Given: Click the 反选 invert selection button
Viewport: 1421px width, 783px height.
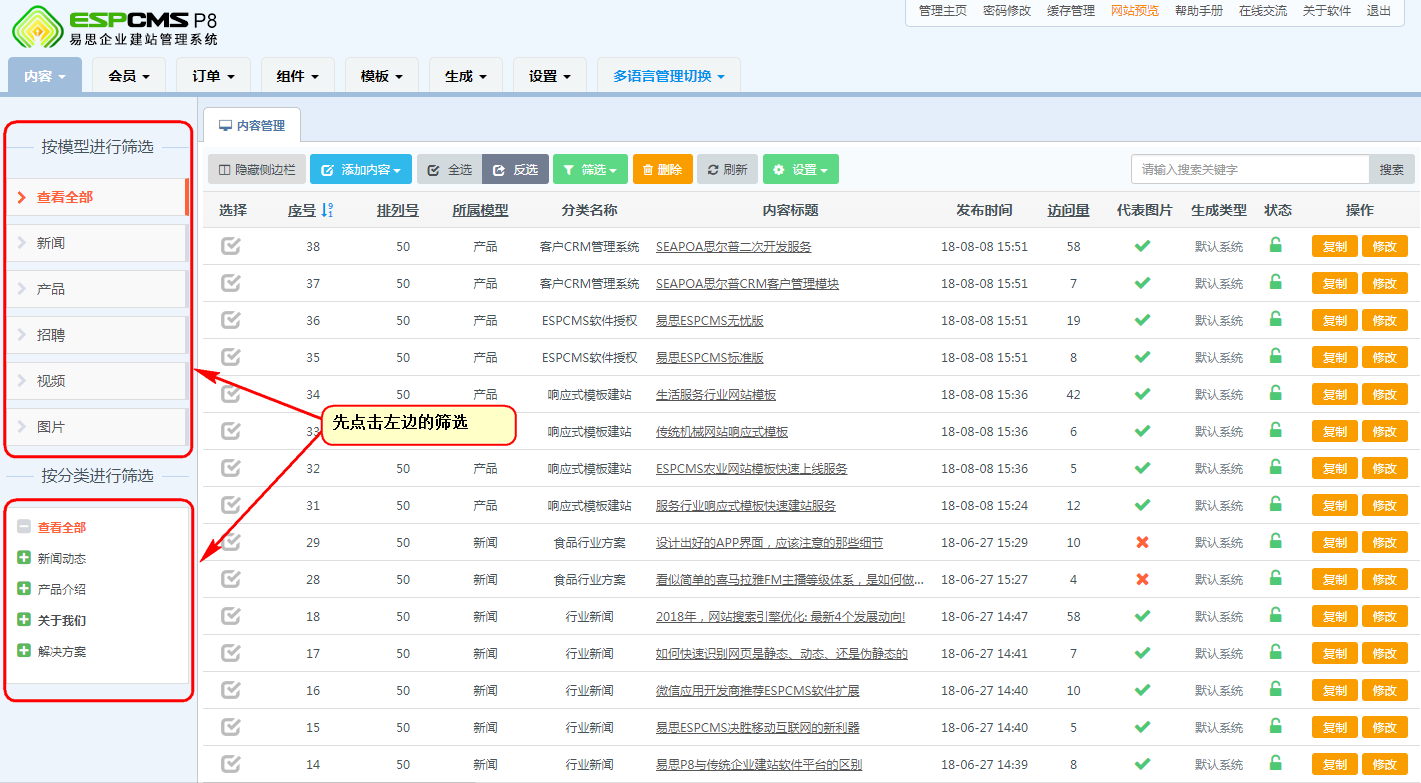Looking at the screenshot, I should coord(515,169).
